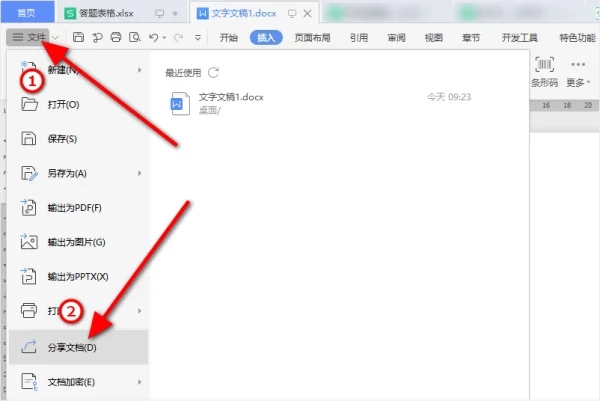Click the 今天 09:23 timestamp

[x=449, y=97]
